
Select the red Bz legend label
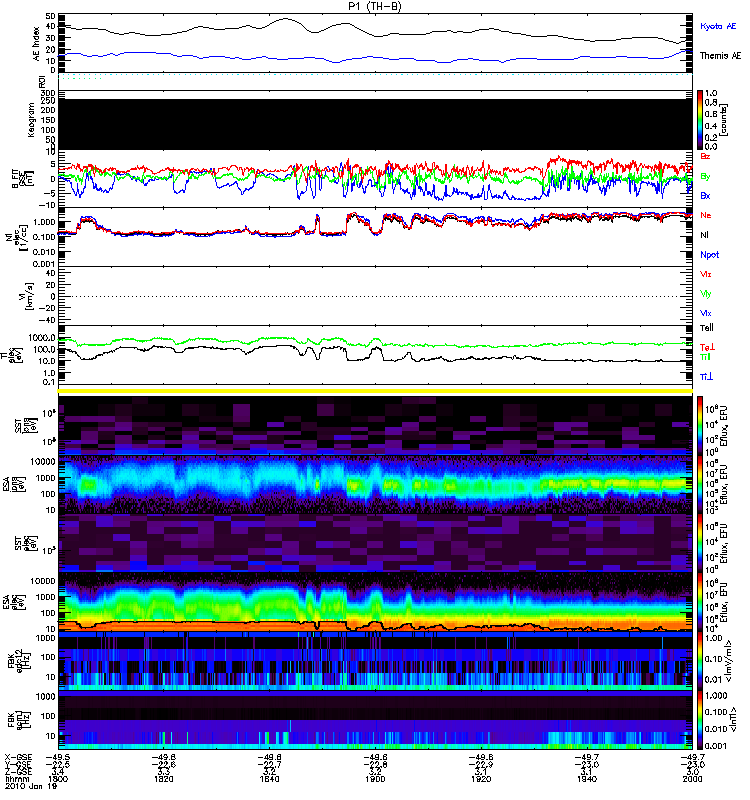pyautogui.click(x=705, y=156)
